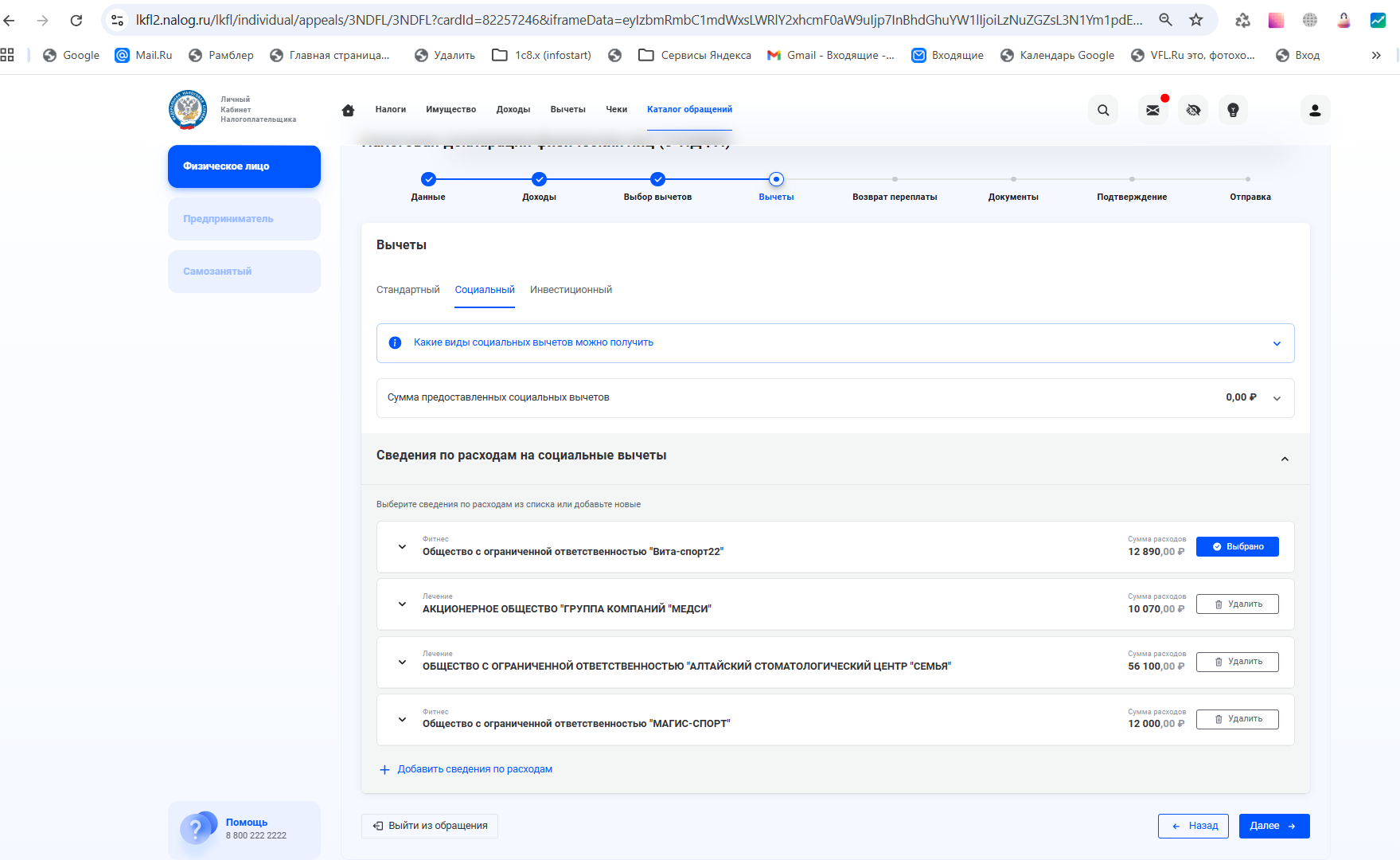Open messages envelope icon with red dot
The width and height of the screenshot is (1400, 860).
click(x=1152, y=110)
